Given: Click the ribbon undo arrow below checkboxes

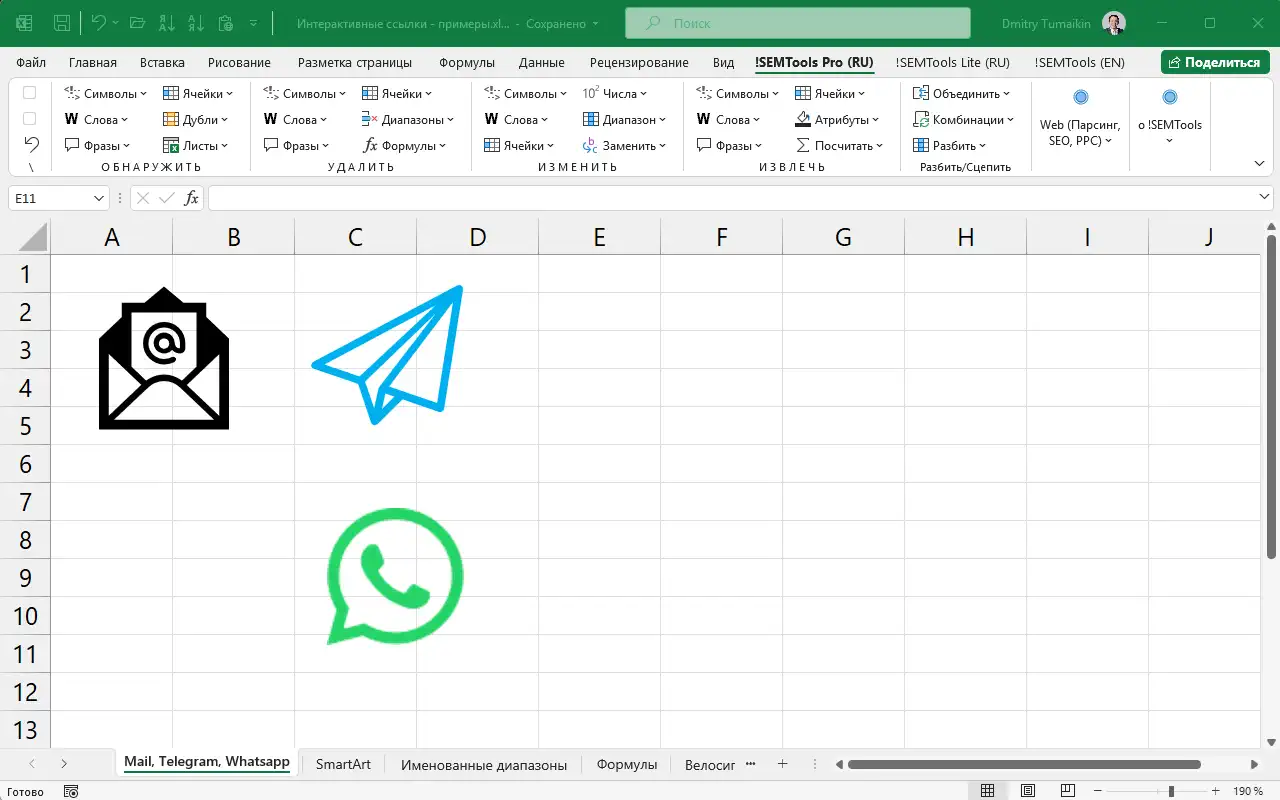Looking at the screenshot, I should (31, 144).
